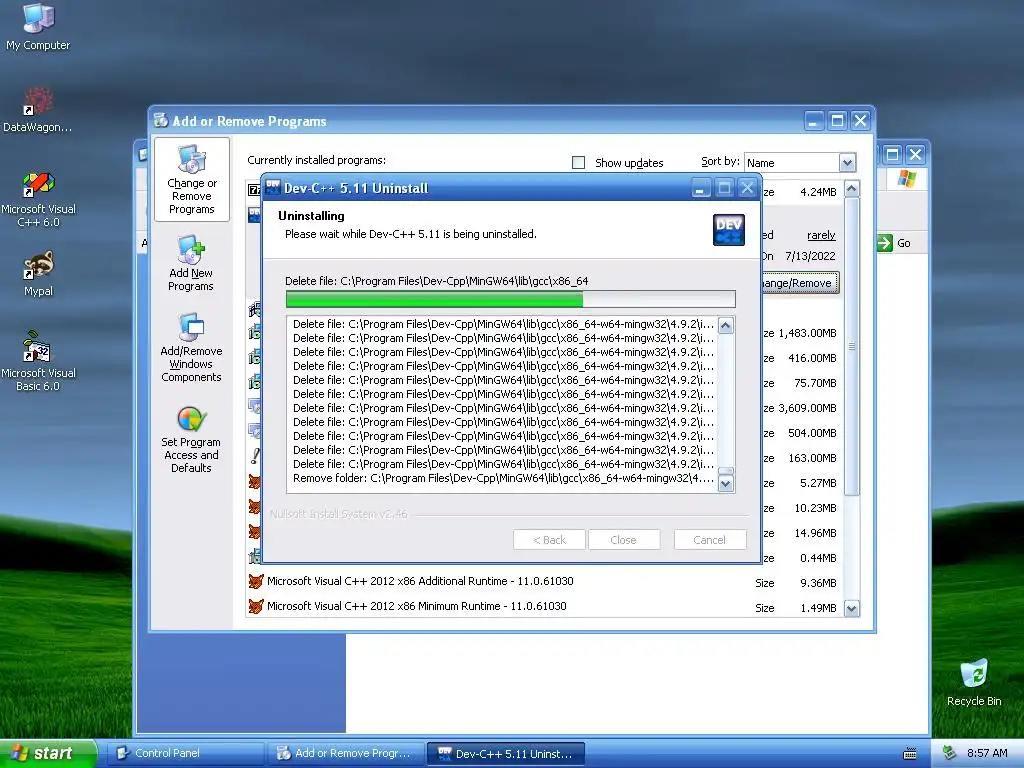Click programs list scrollbar down arrow
This screenshot has width=1024, height=768.
(x=851, y=609)
